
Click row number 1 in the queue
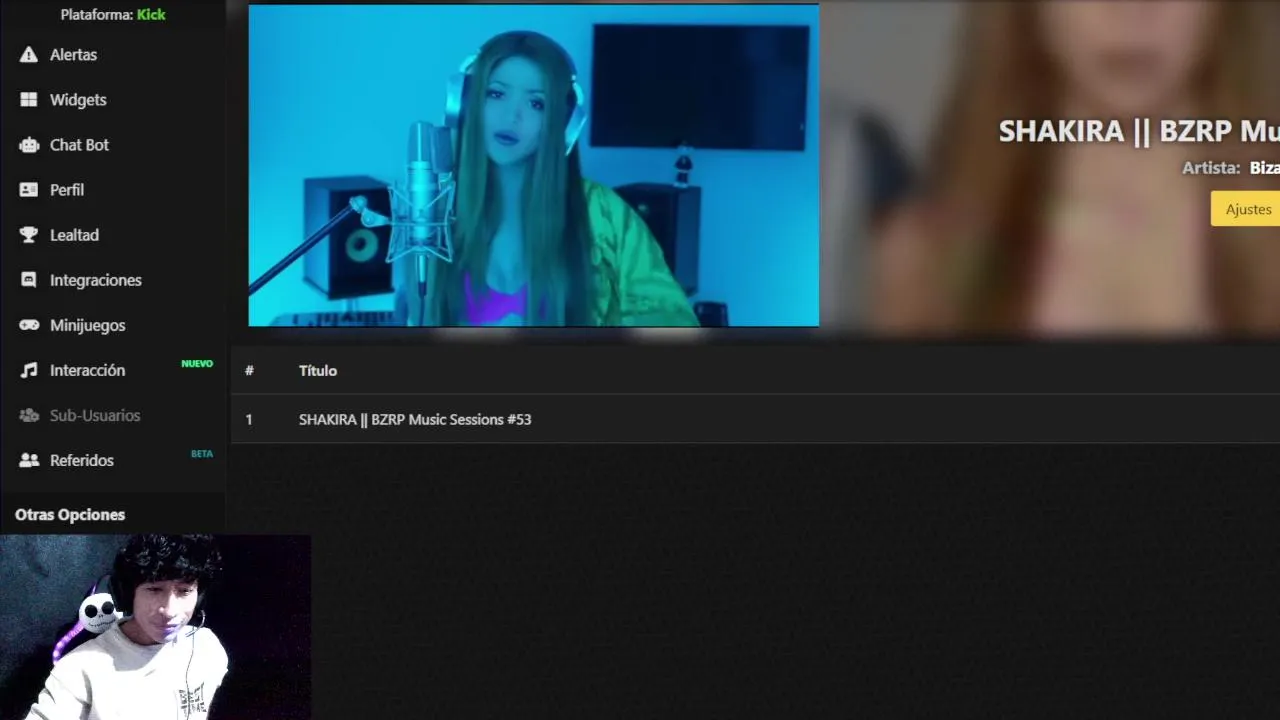coord(249,419)
